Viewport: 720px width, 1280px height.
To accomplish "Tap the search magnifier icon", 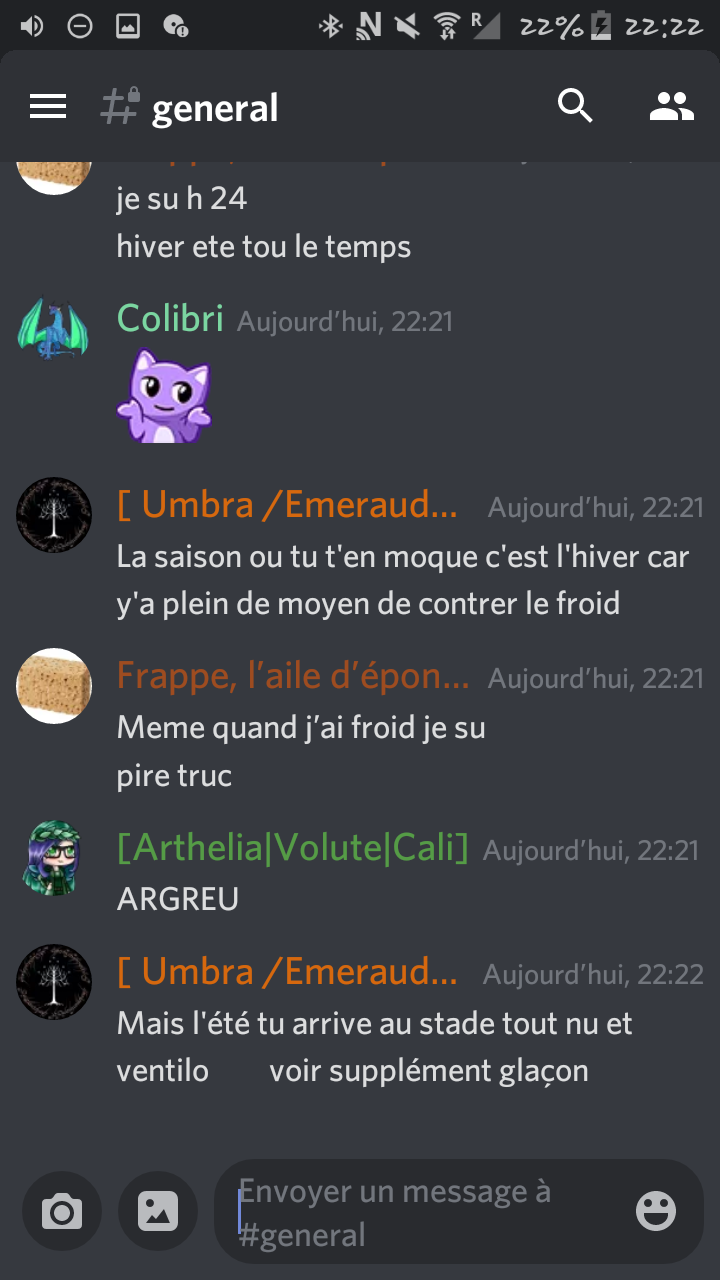I will 575,105.
